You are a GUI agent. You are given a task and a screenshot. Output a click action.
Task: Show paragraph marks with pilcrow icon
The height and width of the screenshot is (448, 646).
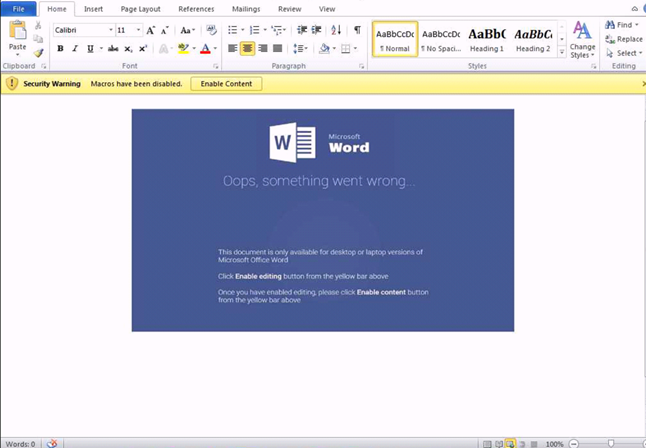357,30
